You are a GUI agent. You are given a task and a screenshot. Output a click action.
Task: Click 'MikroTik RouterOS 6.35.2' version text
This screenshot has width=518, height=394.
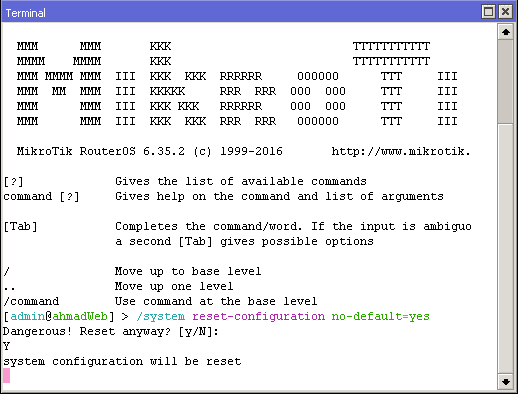[101, 152]
